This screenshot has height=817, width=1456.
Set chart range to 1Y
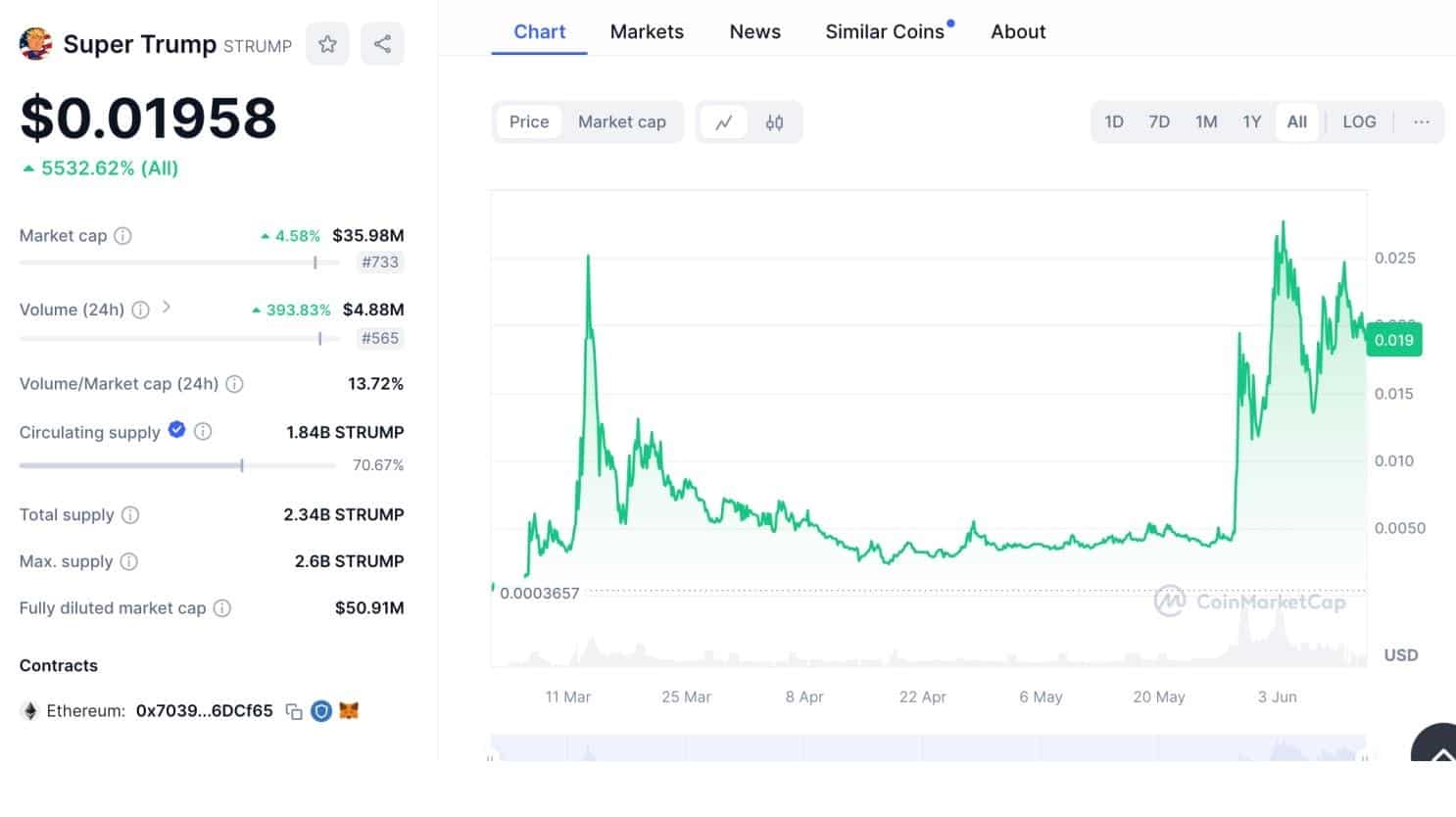[x=1252, y=121]
